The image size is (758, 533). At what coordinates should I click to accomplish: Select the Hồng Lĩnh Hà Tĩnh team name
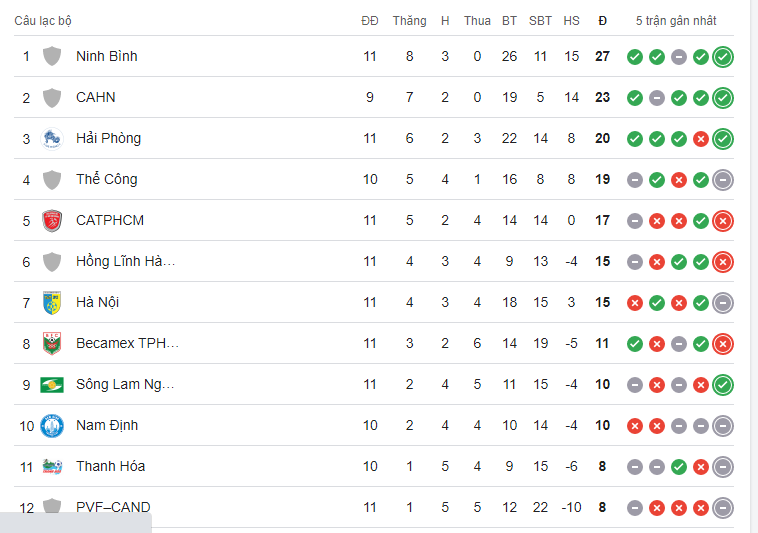tap(126, 262)
